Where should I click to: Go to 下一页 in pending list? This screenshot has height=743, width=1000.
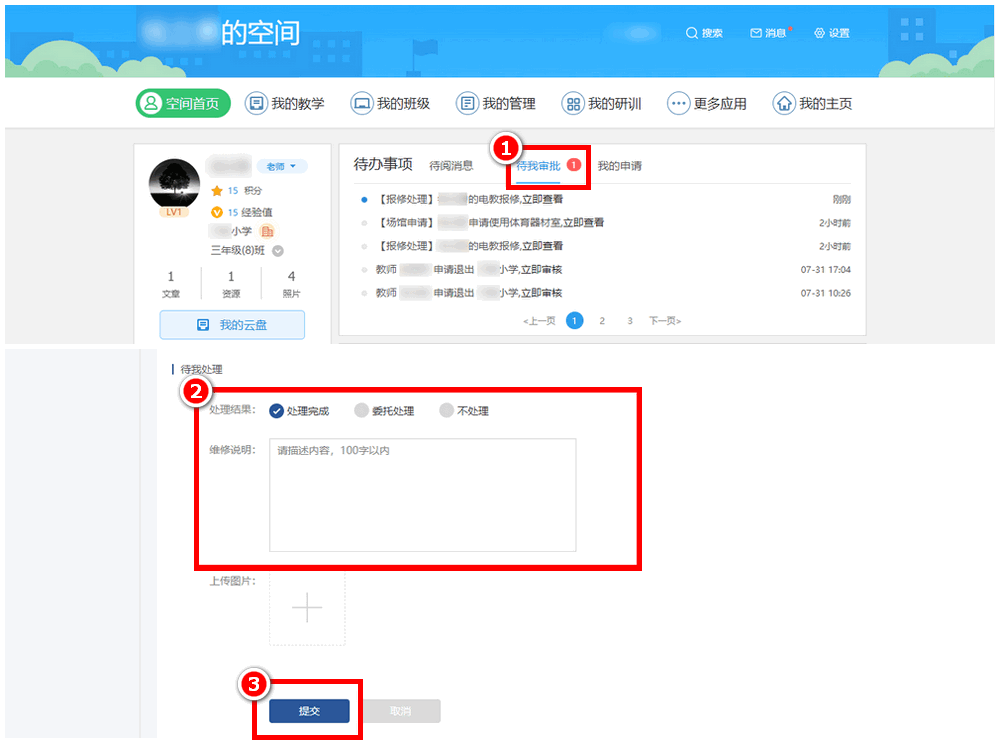[664, 321]
